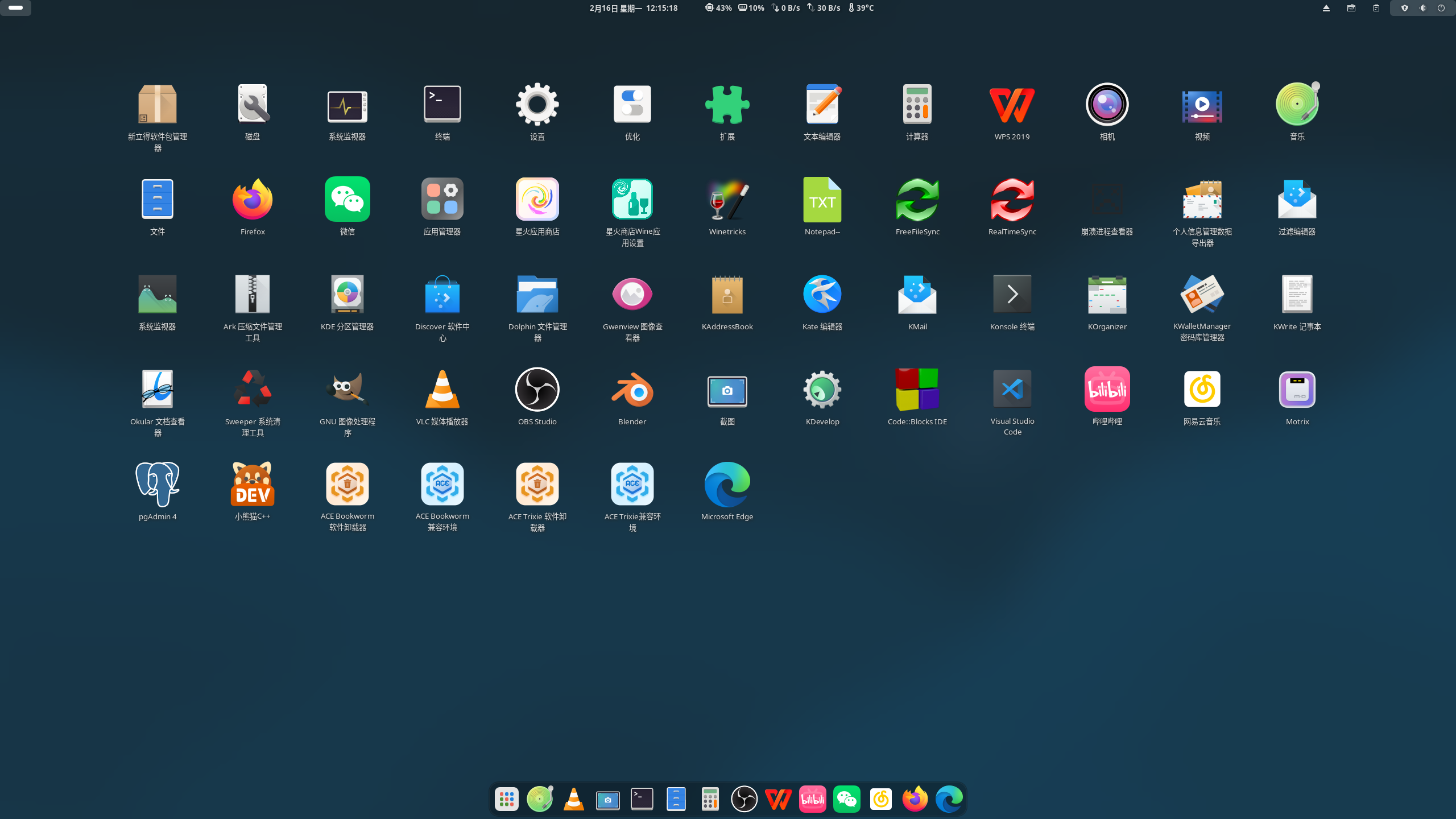Viewport: 1456px width, 819px height.
Task: Open 文本编辑器 text editor
Action: coord(822,104)
